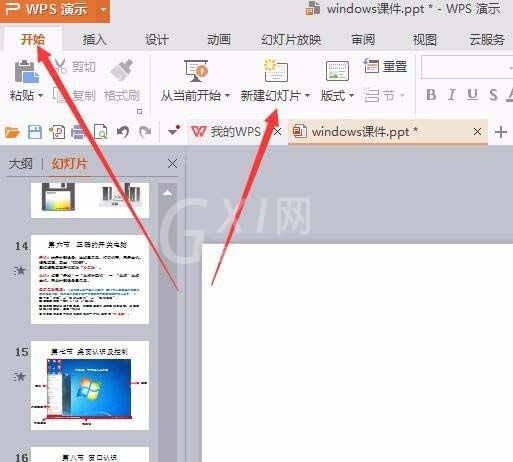Image resolution: width=513 pixels, height=462 pixels.
Task: Open the 开始 ribbon tab
Action: pos(33,40)
